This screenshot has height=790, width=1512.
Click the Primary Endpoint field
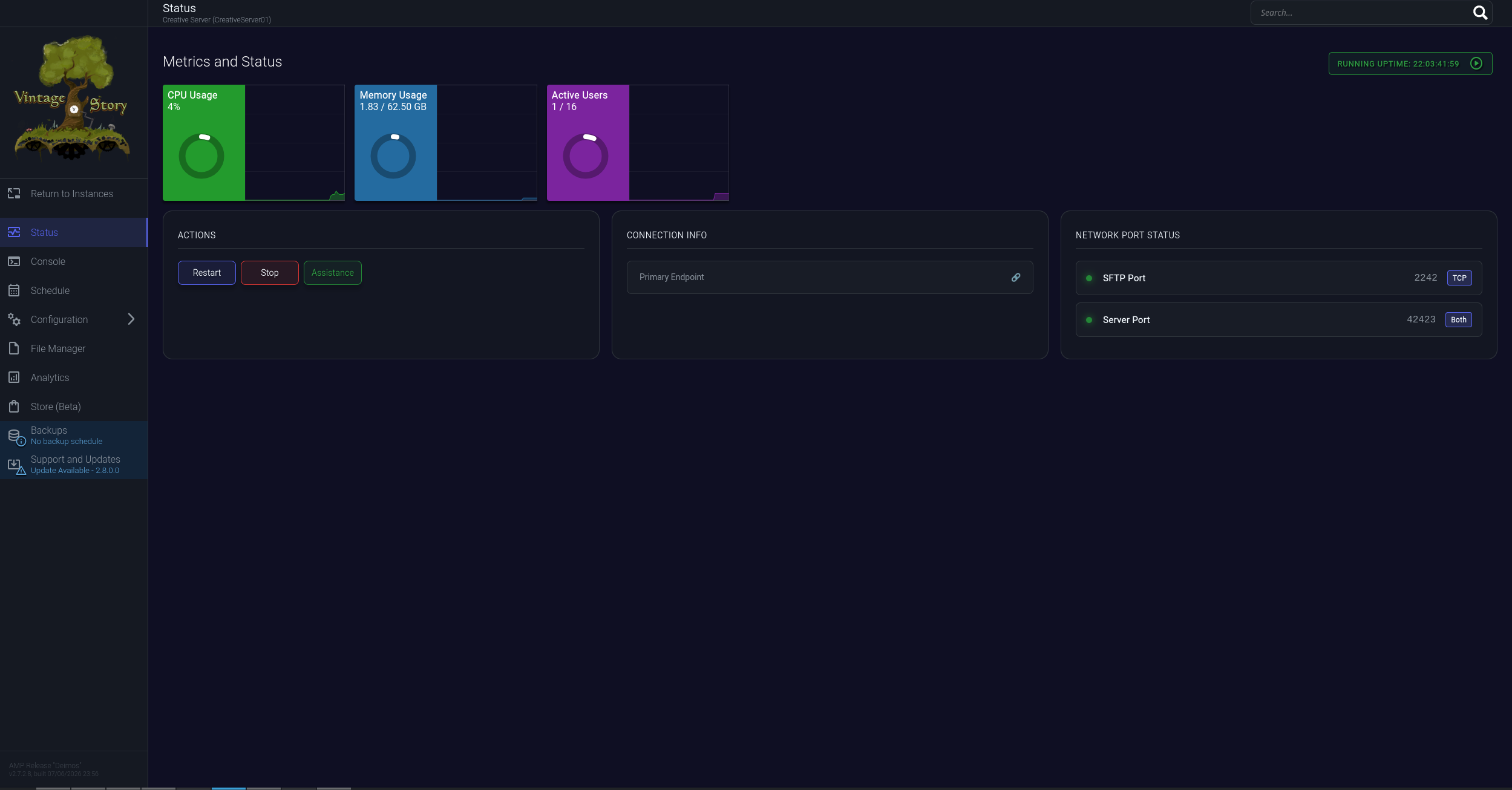click(x=830, y=278)
